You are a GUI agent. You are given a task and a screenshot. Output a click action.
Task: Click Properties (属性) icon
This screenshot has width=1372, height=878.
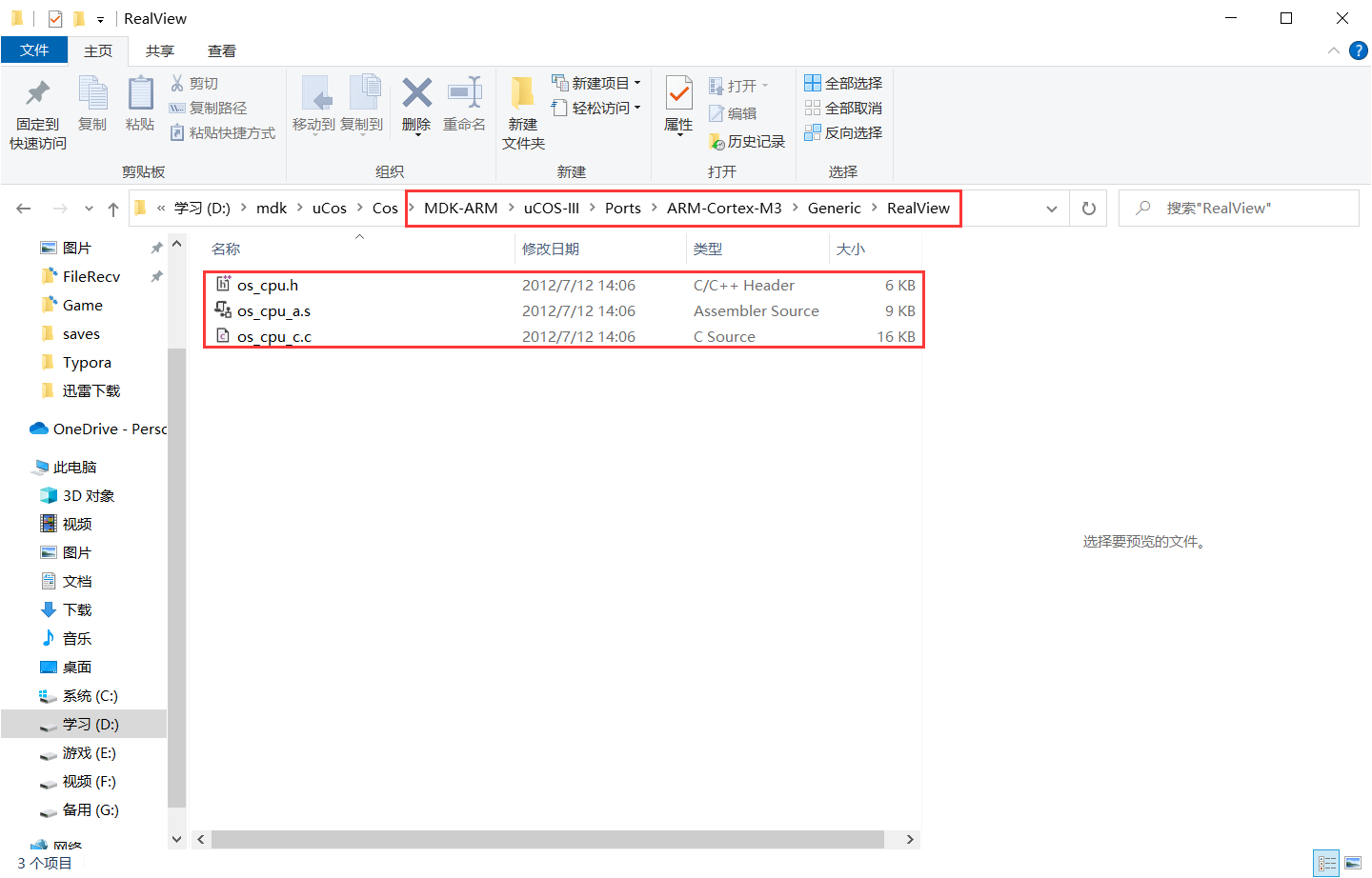pos(678,92)
